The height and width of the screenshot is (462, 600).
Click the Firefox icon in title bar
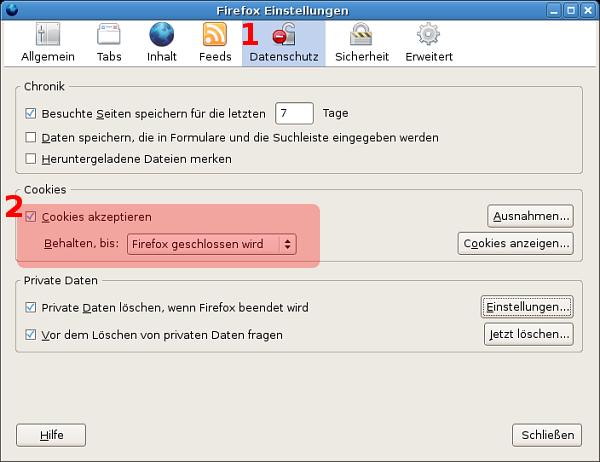coord(12,10)
